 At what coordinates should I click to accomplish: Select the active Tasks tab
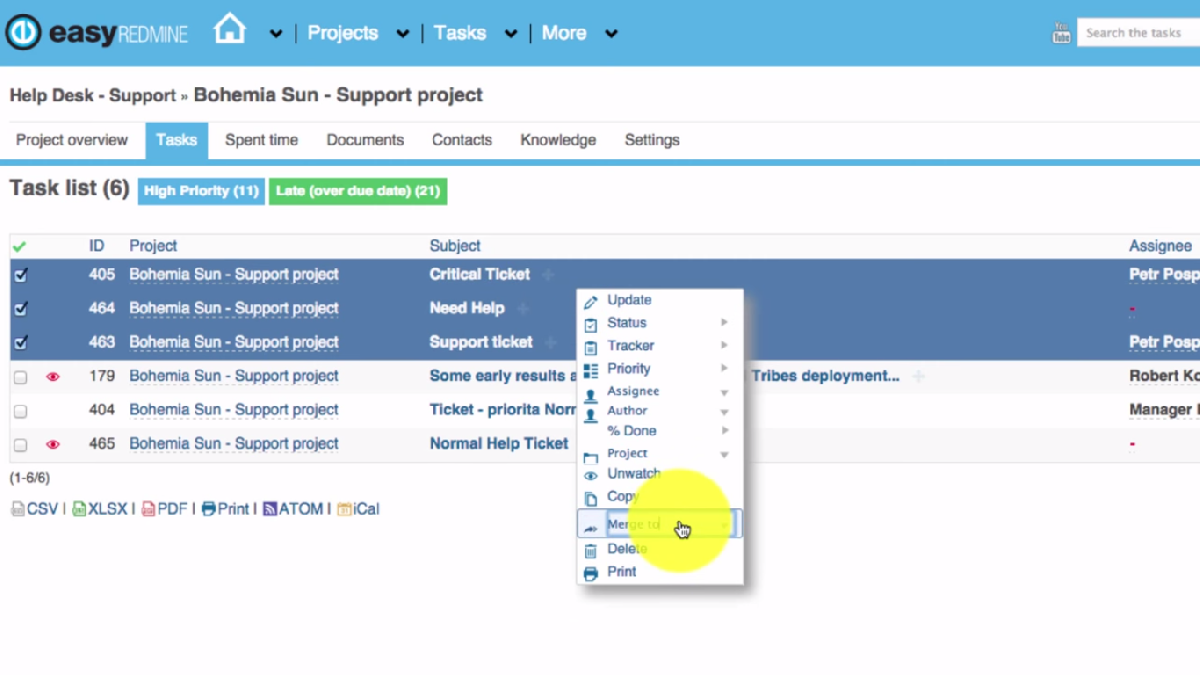(x=176, y=140)
